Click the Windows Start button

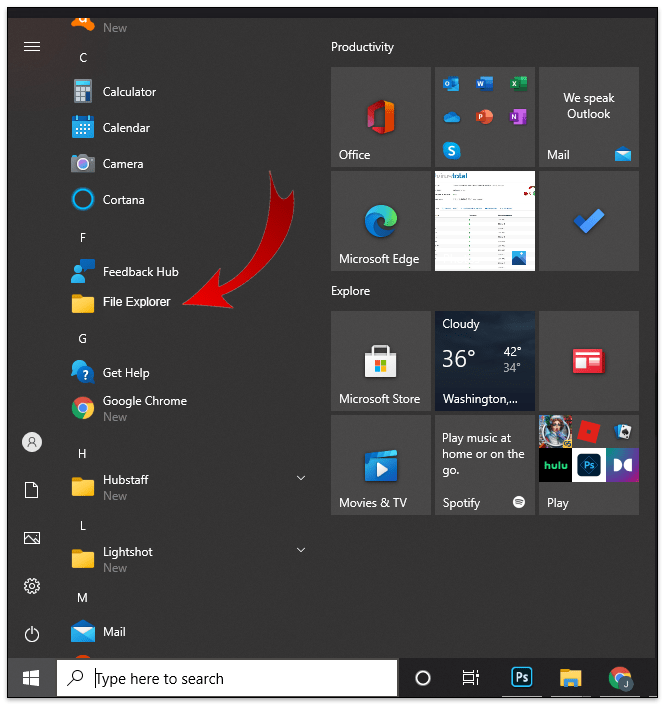click(x=31, y=678)
